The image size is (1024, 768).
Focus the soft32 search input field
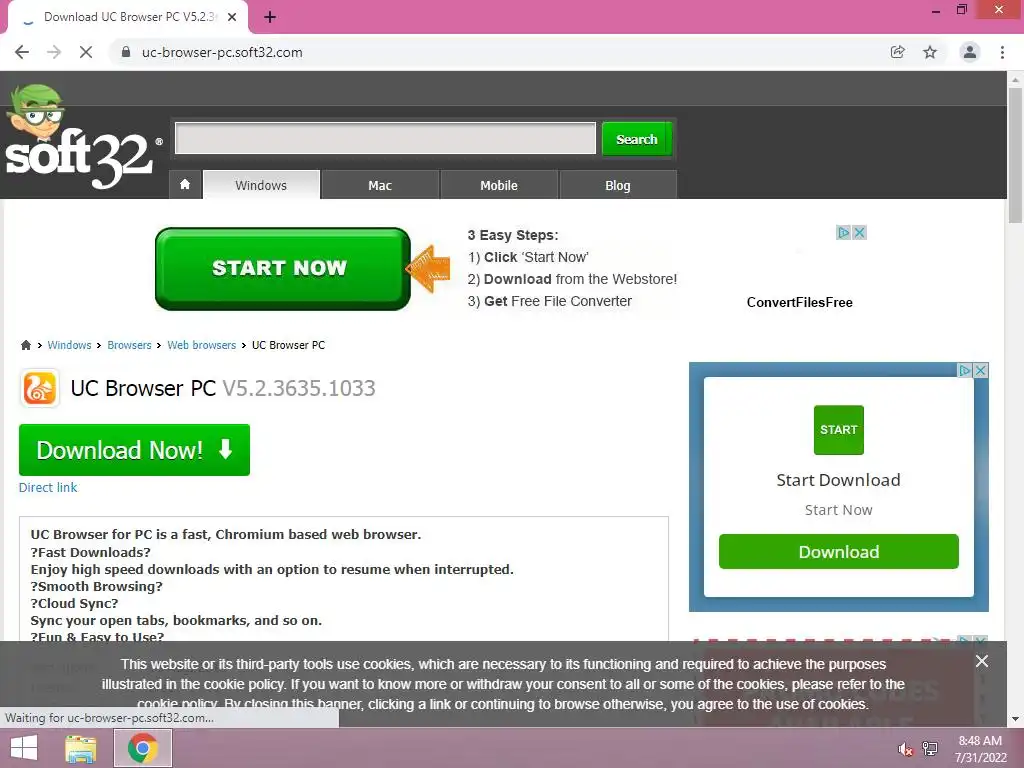(385, 138)
